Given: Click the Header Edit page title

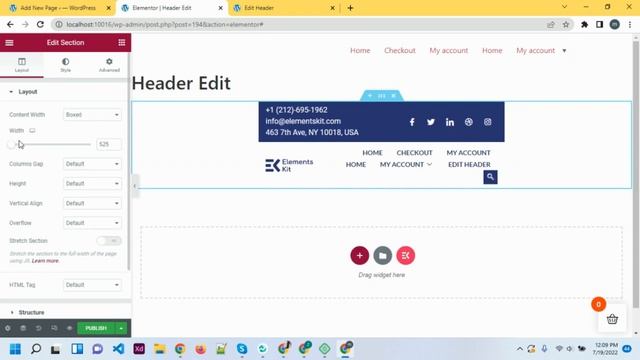Looking at the screenshot, I should coord(181,83).
